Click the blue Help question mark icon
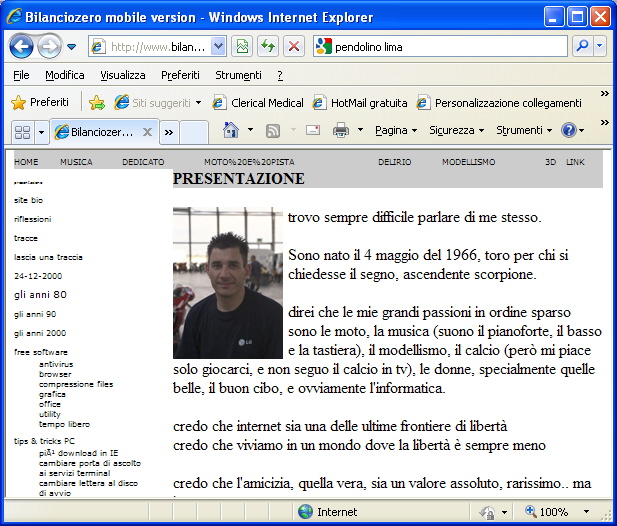Screen dimensions: 617x526 click(569, 130)
